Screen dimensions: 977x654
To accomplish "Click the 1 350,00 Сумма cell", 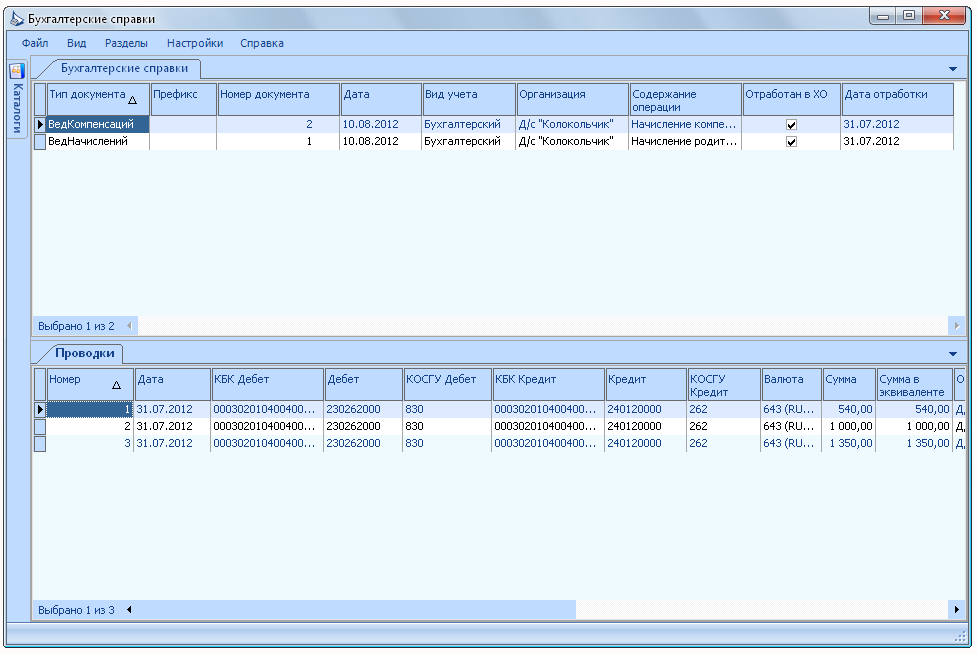I will [x=848, y=443].
